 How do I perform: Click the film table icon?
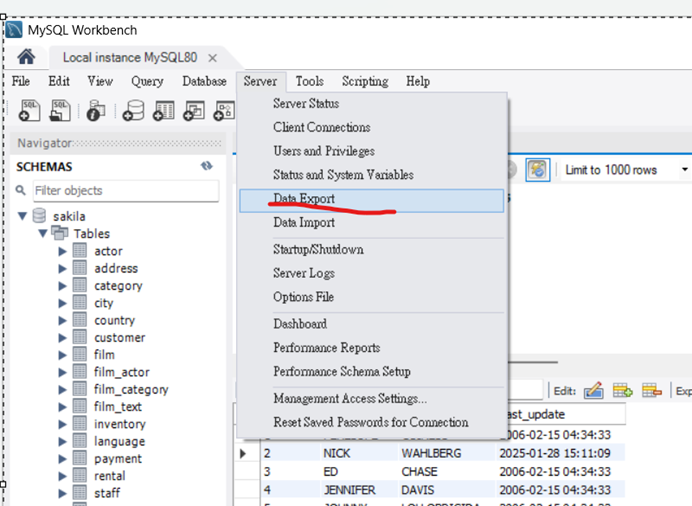80,354
